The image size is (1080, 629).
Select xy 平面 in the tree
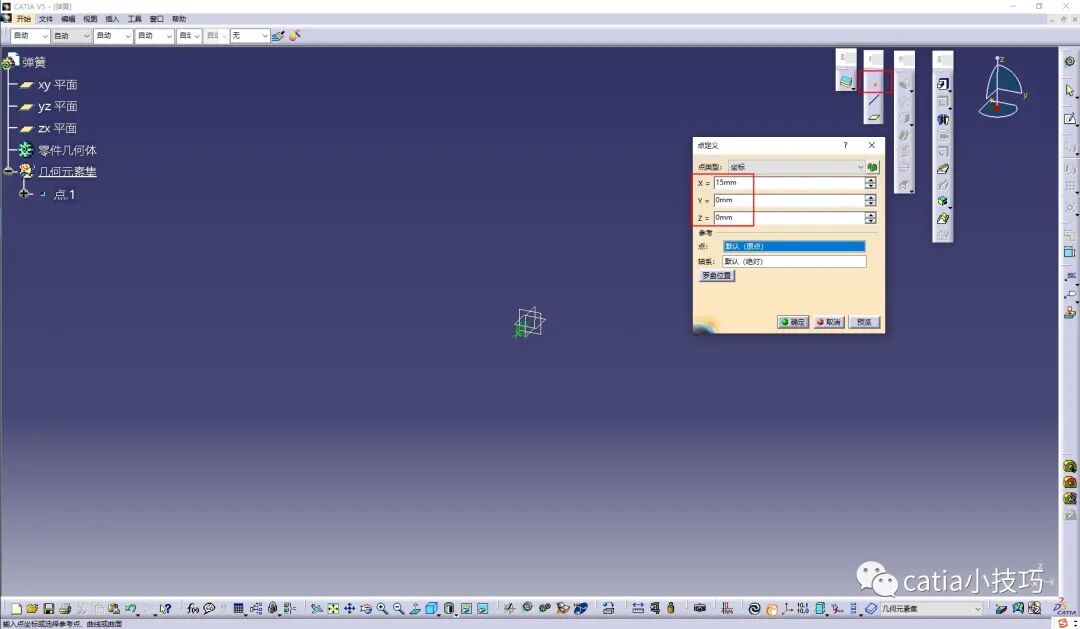(x=57, y=85)
